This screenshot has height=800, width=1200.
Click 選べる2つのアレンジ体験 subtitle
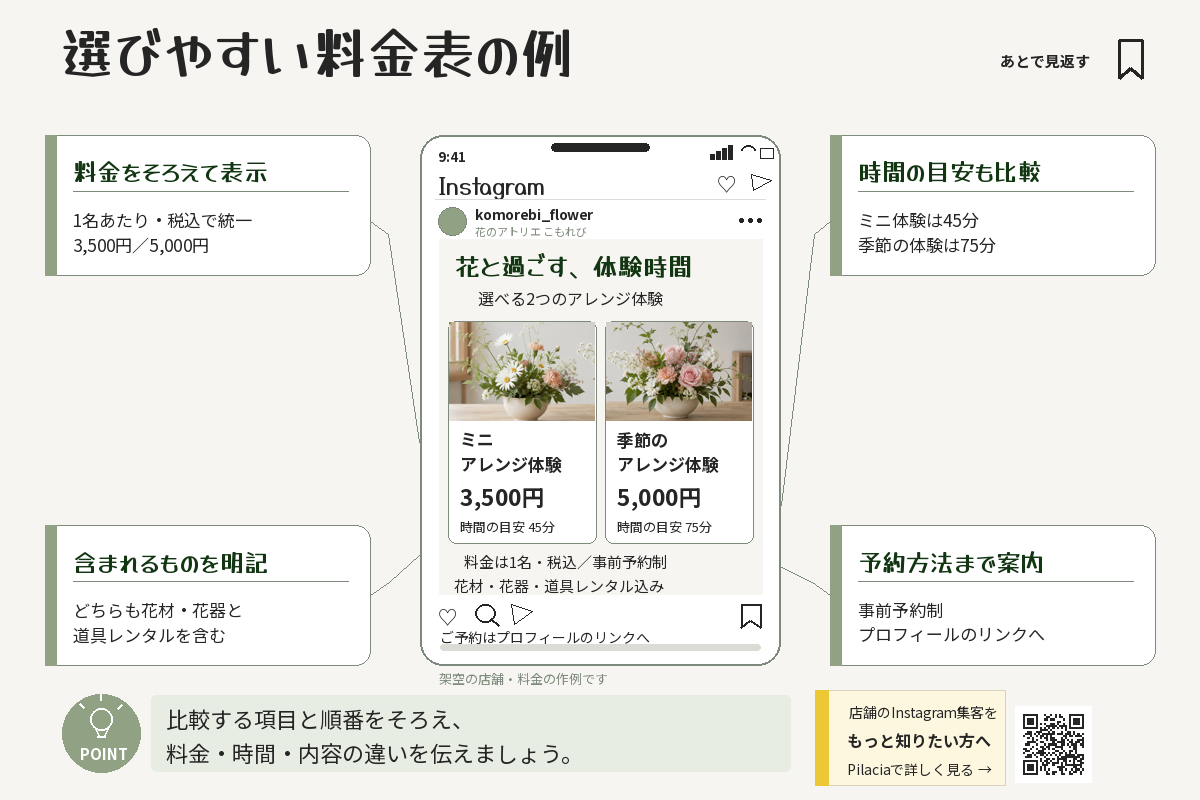coord(571,299)
